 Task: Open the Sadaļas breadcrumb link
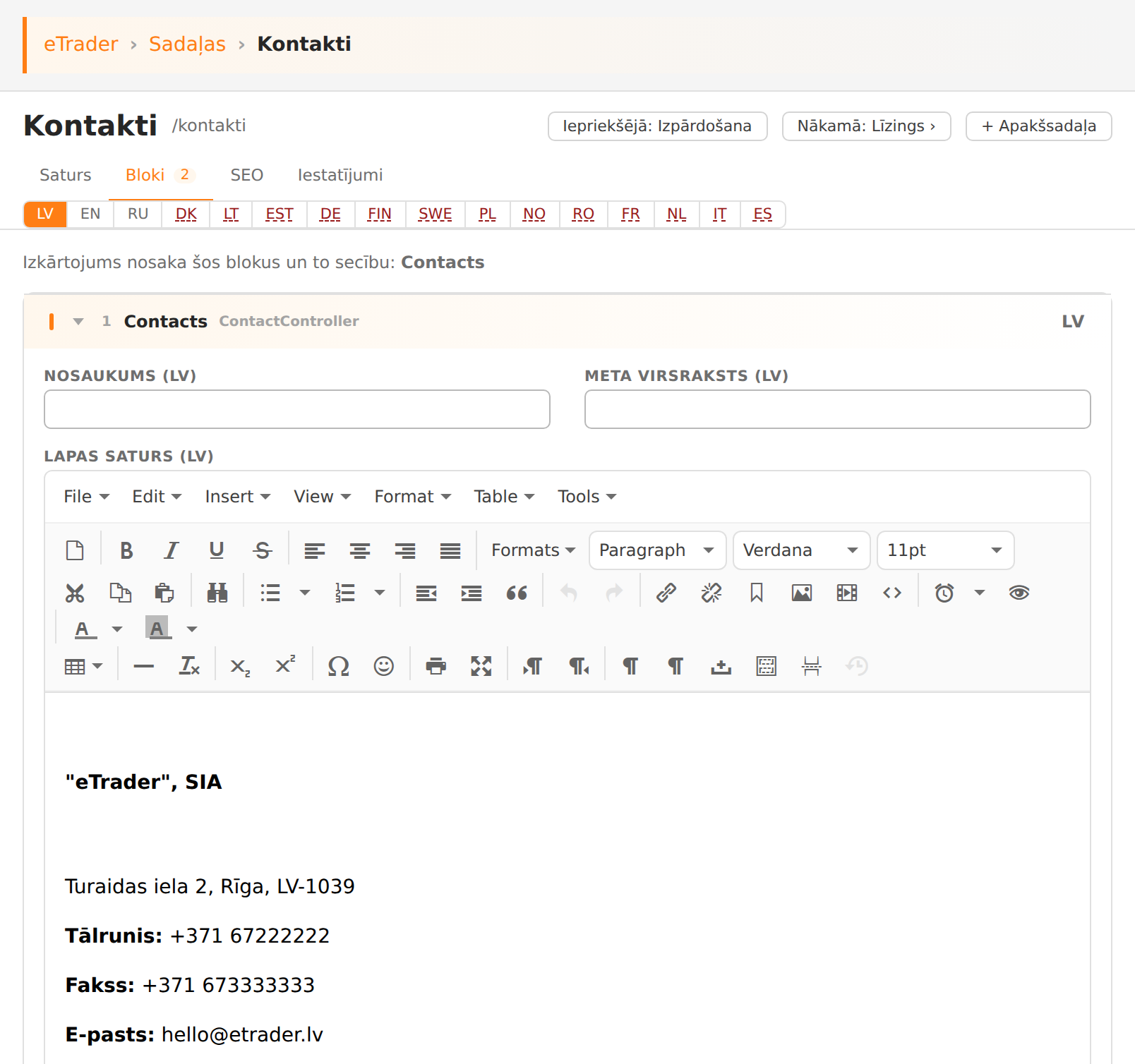[x=187, y=44]
